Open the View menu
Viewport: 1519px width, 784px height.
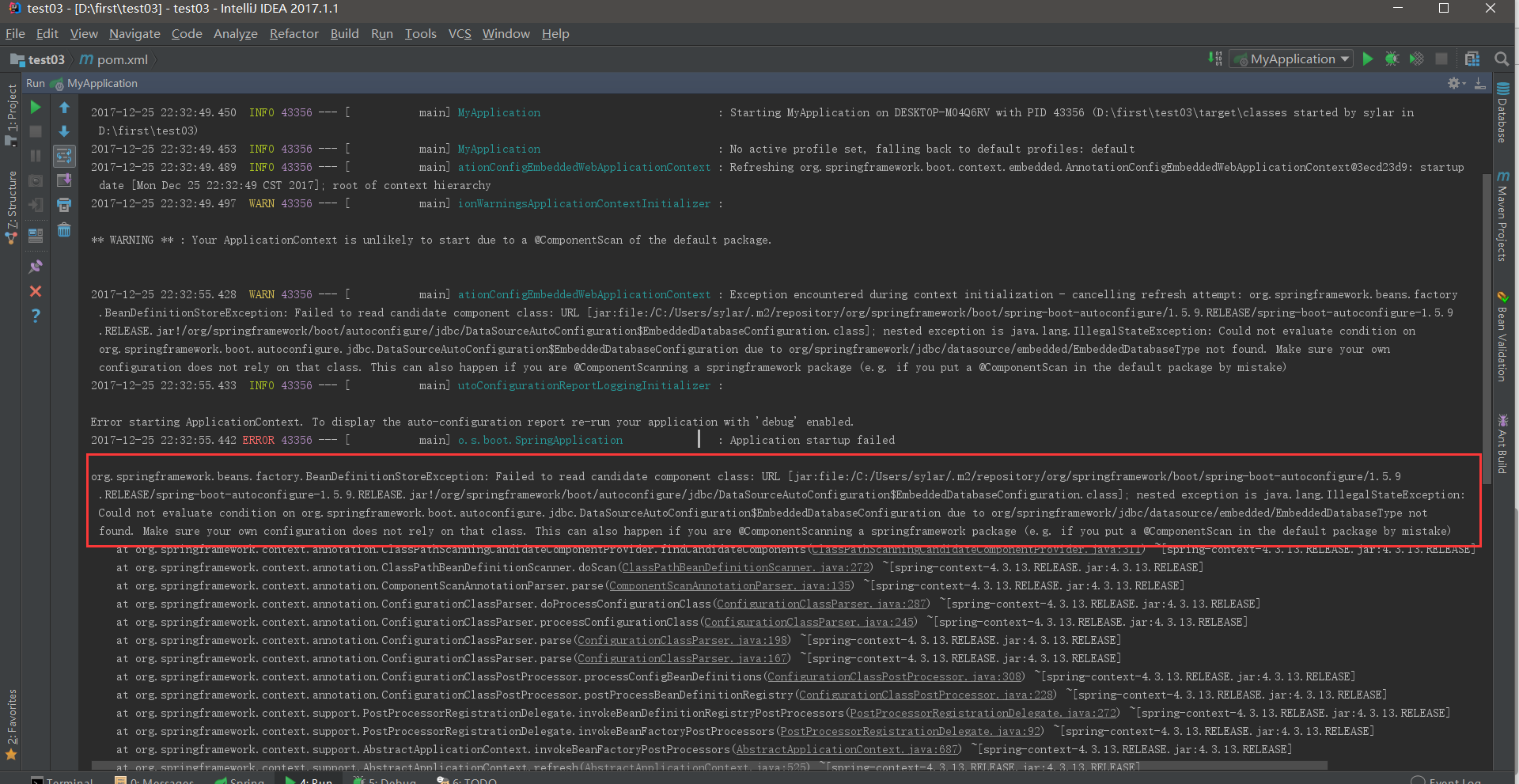click(x=84, y=33)
